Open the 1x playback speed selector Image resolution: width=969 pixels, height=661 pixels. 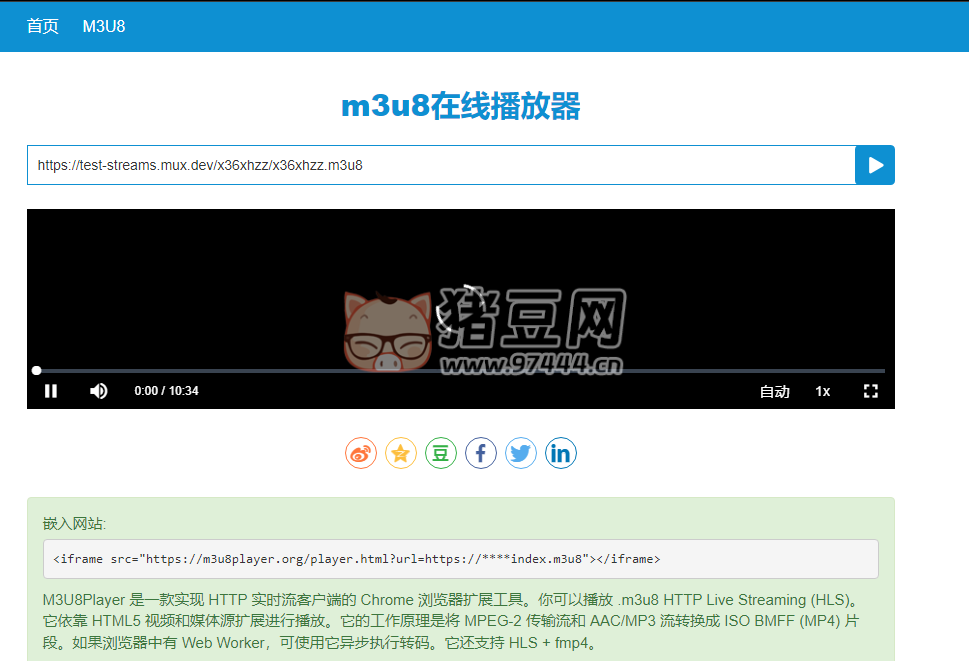coord(822,391)
